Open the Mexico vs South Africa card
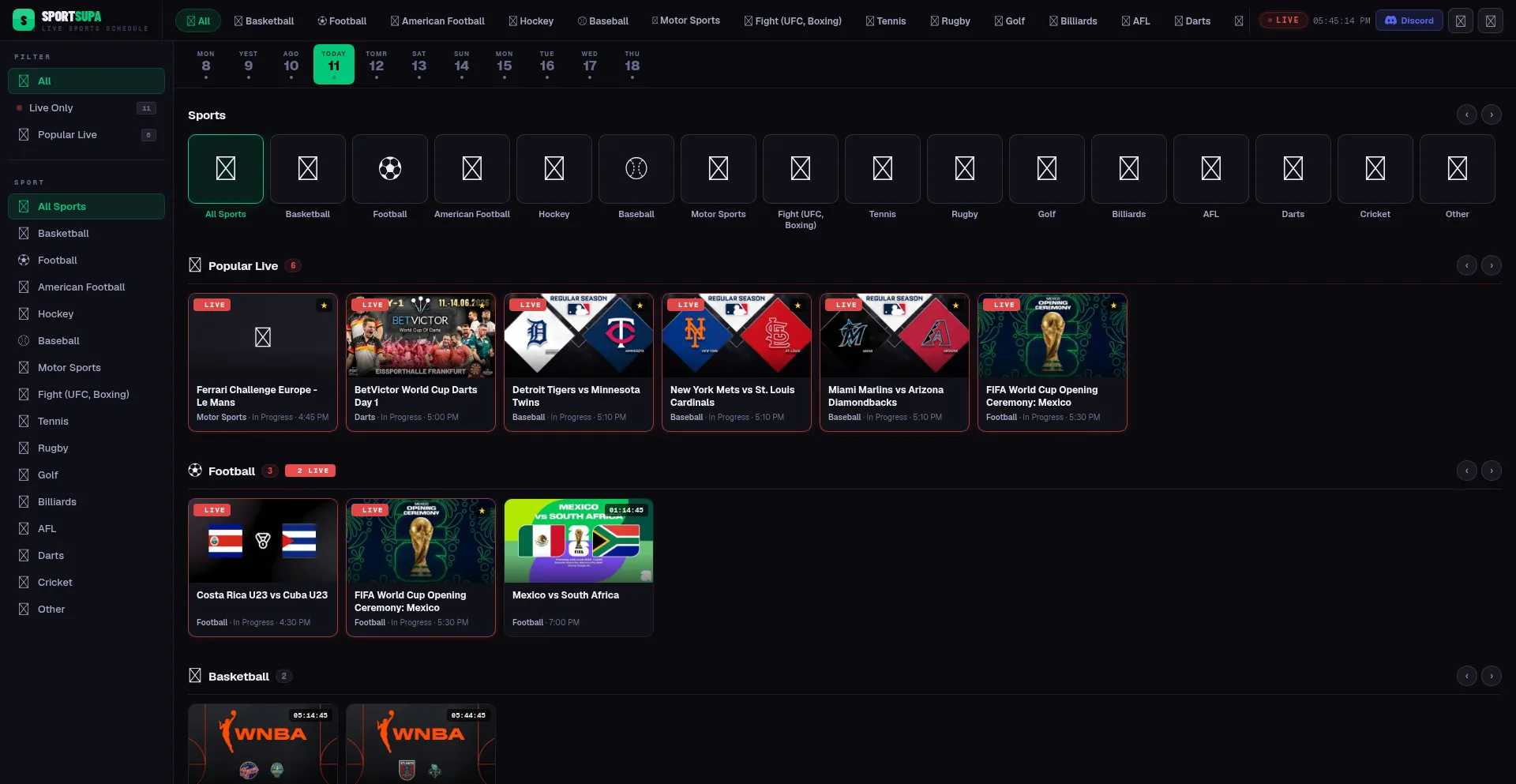Viewport: 1516px width, 784px height. coord(579,568)
